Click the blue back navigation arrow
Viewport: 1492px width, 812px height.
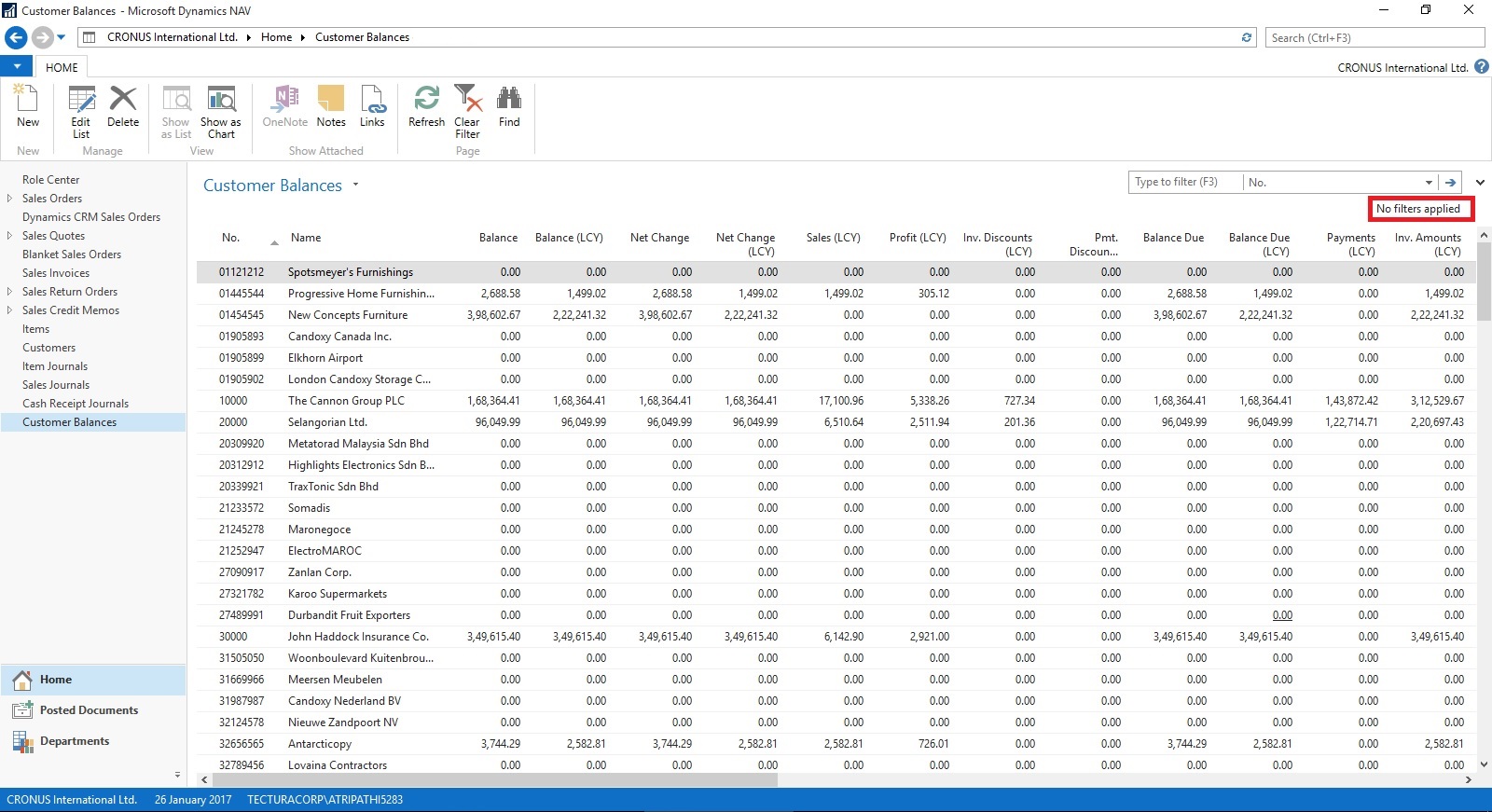coord(16,37)
